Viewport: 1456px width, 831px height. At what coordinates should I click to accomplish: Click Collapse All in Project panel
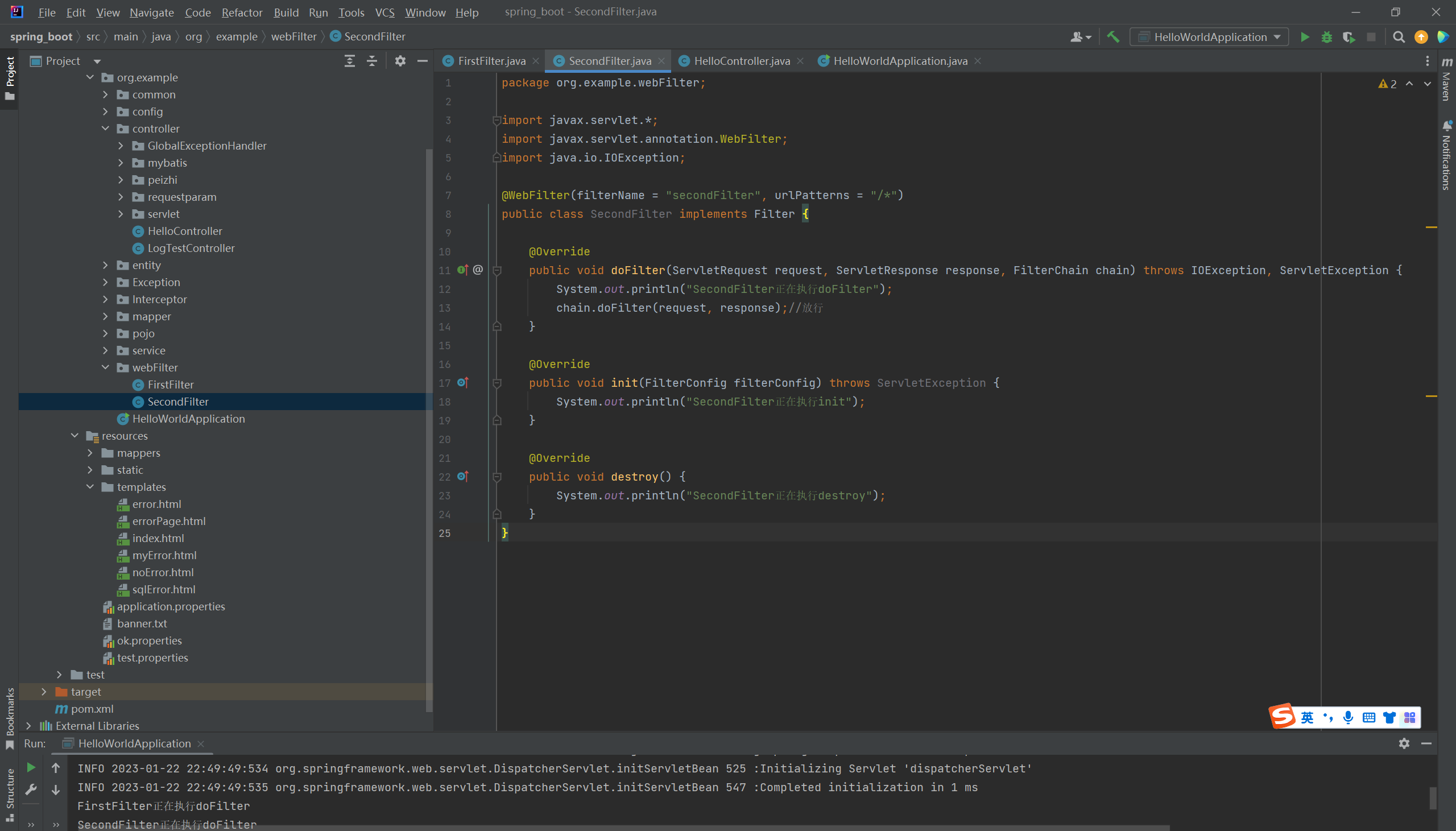[x=372, y=61]
